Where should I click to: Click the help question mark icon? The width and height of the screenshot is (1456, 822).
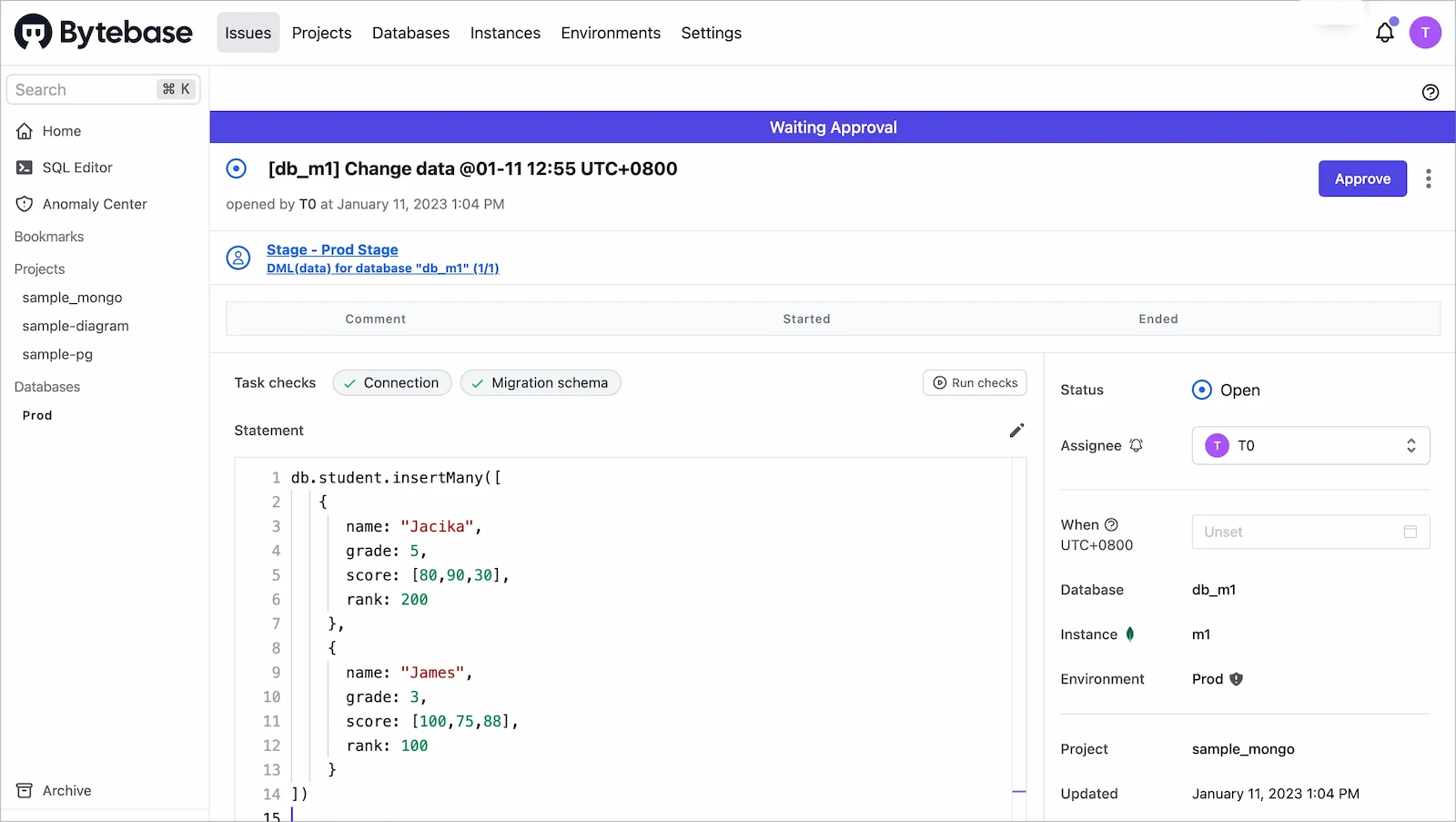pos(1431,92)
